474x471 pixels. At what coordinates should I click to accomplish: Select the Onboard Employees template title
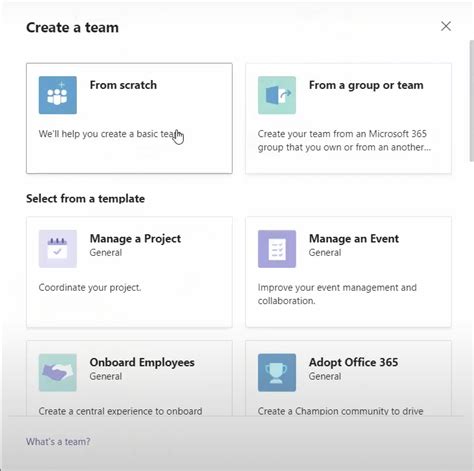[142, 363]
